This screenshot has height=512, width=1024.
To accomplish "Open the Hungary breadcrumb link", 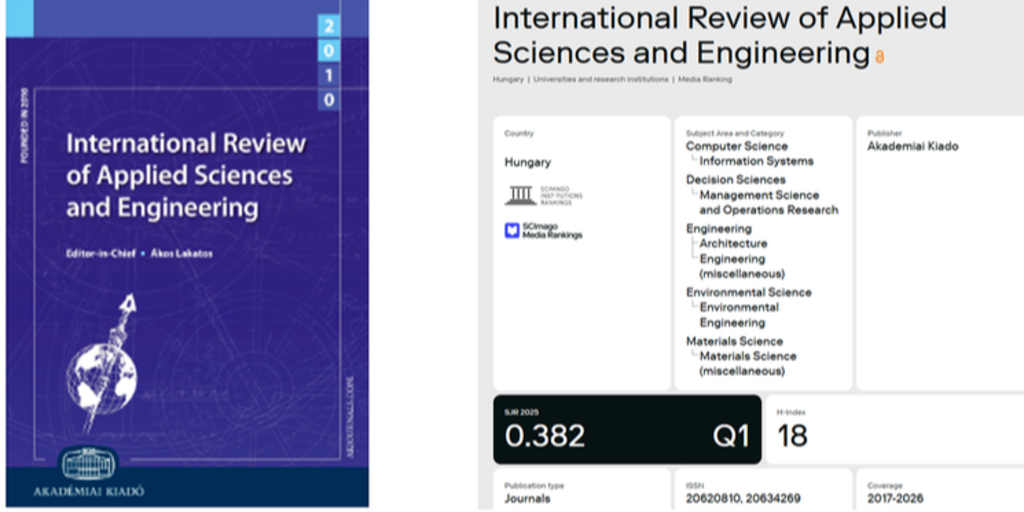I will click(508, 79).
